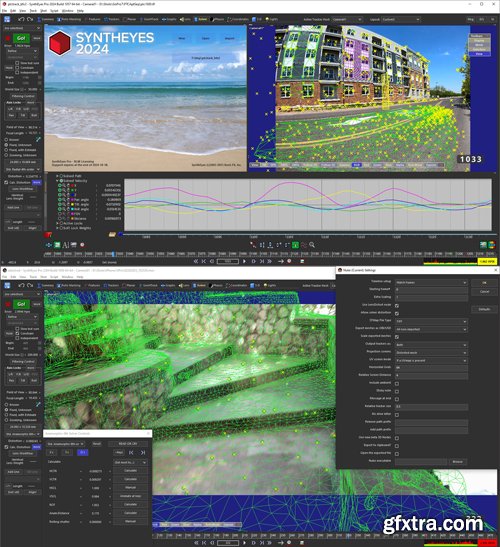Click Starting frame# input field in Nuke dialog

[x=431, y=290]
